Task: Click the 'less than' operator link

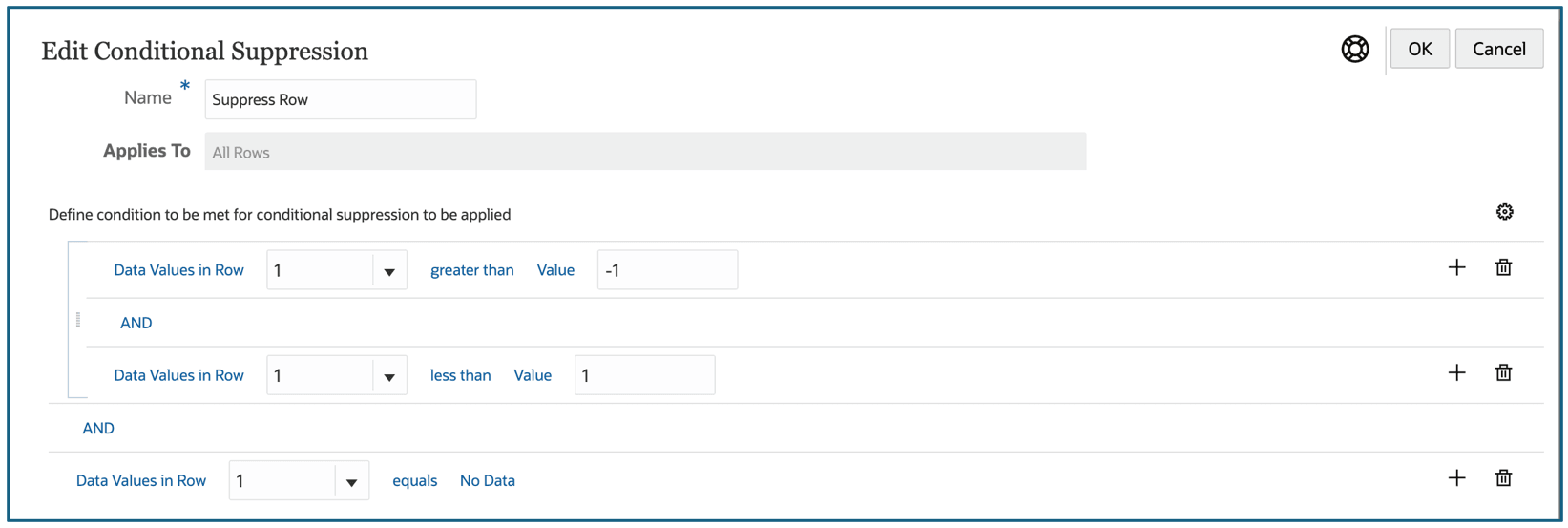Action: click(460, 375)
